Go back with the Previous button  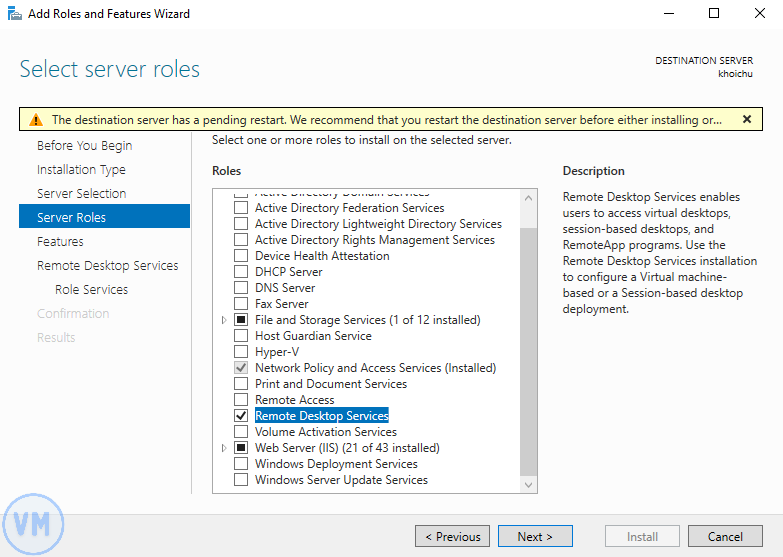[x=452, y=536]
